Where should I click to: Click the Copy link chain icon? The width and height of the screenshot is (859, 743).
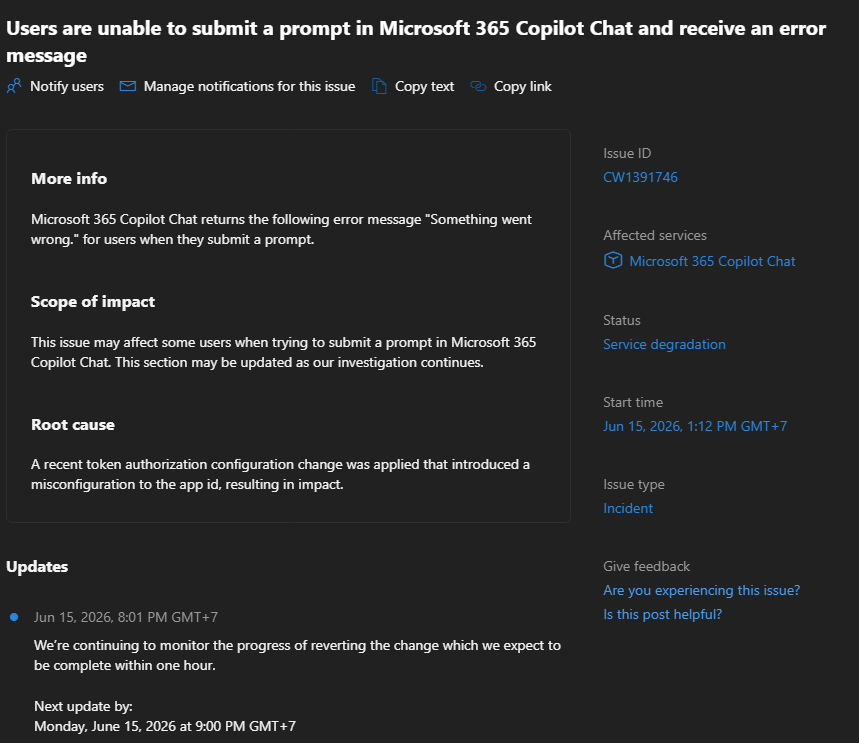[x=478, y=86]
